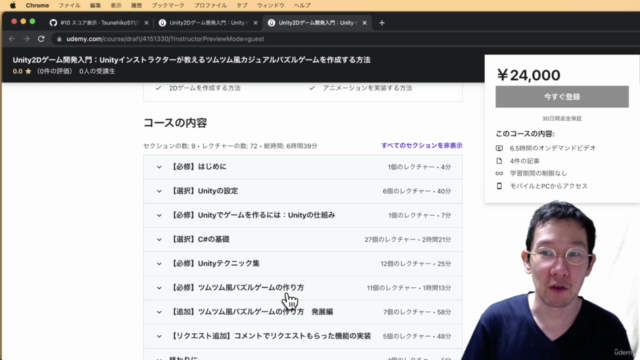Click the 【必修】Unityテクニック集 section title

[x=215, y=263]
